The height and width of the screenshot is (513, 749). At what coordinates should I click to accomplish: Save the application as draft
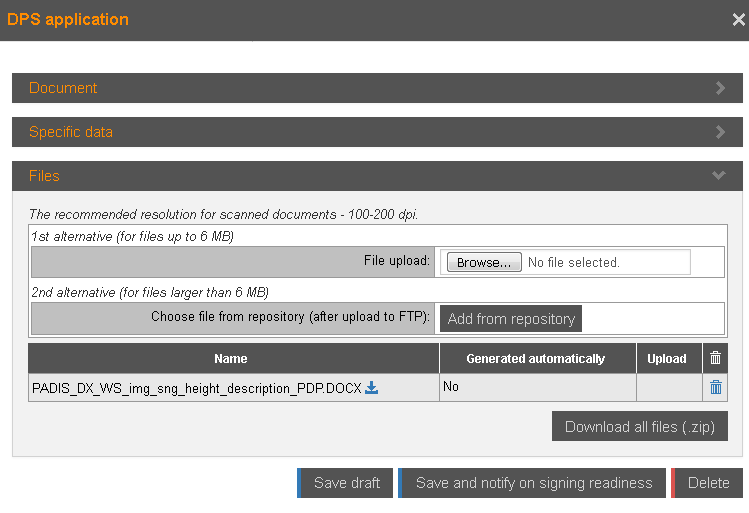click(x=347, y=483)
